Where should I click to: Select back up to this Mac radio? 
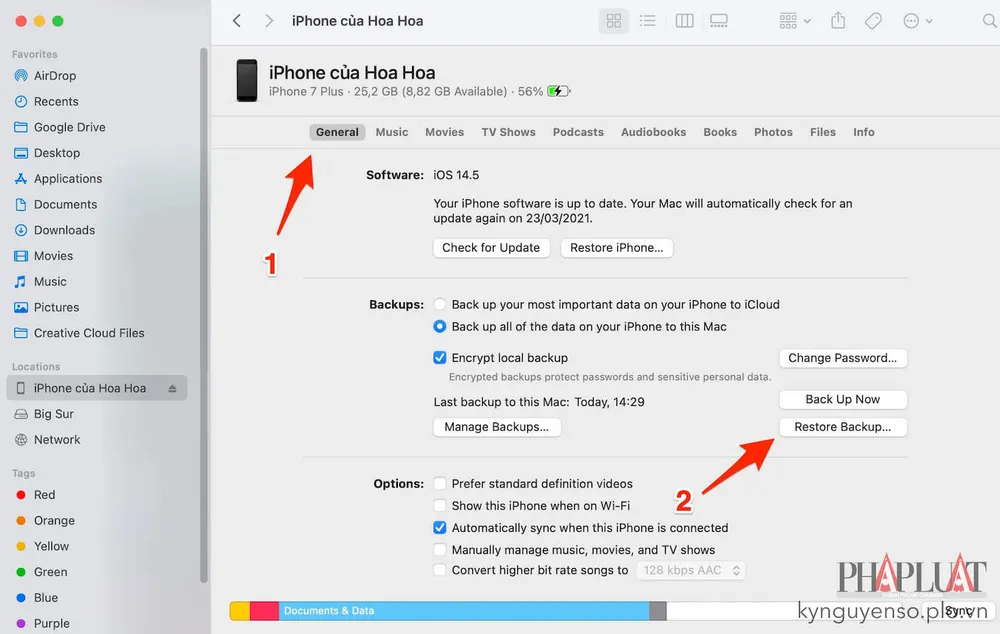tap(439, 327)
